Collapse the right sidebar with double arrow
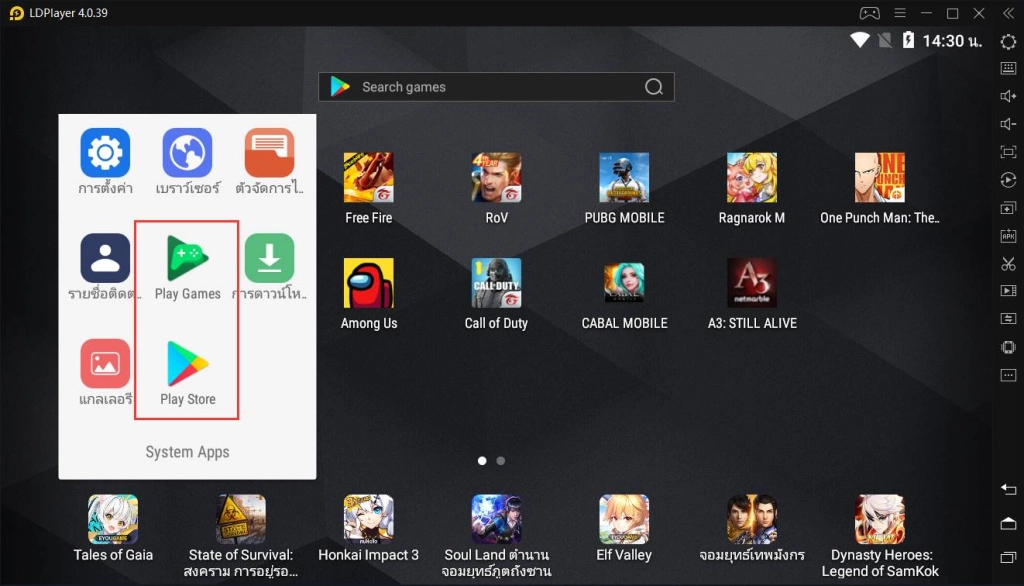 [1008, 13]
